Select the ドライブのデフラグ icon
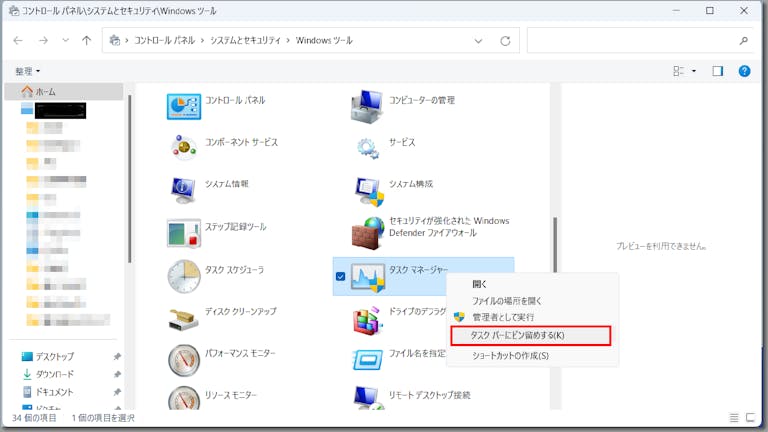This screenshot has height=432, width=768. click(368, 320)
